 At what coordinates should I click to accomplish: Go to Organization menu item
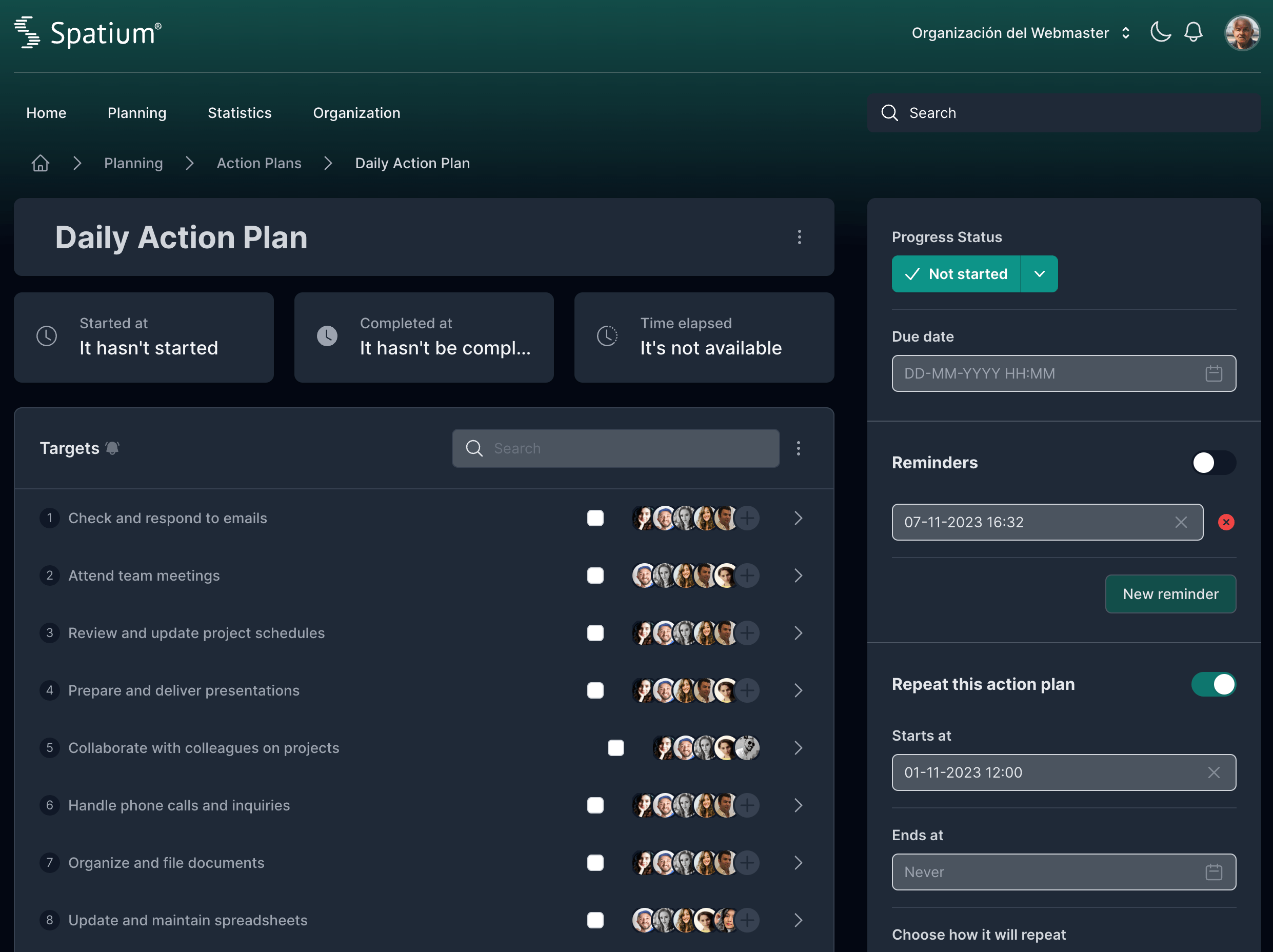tap(356, 113)
